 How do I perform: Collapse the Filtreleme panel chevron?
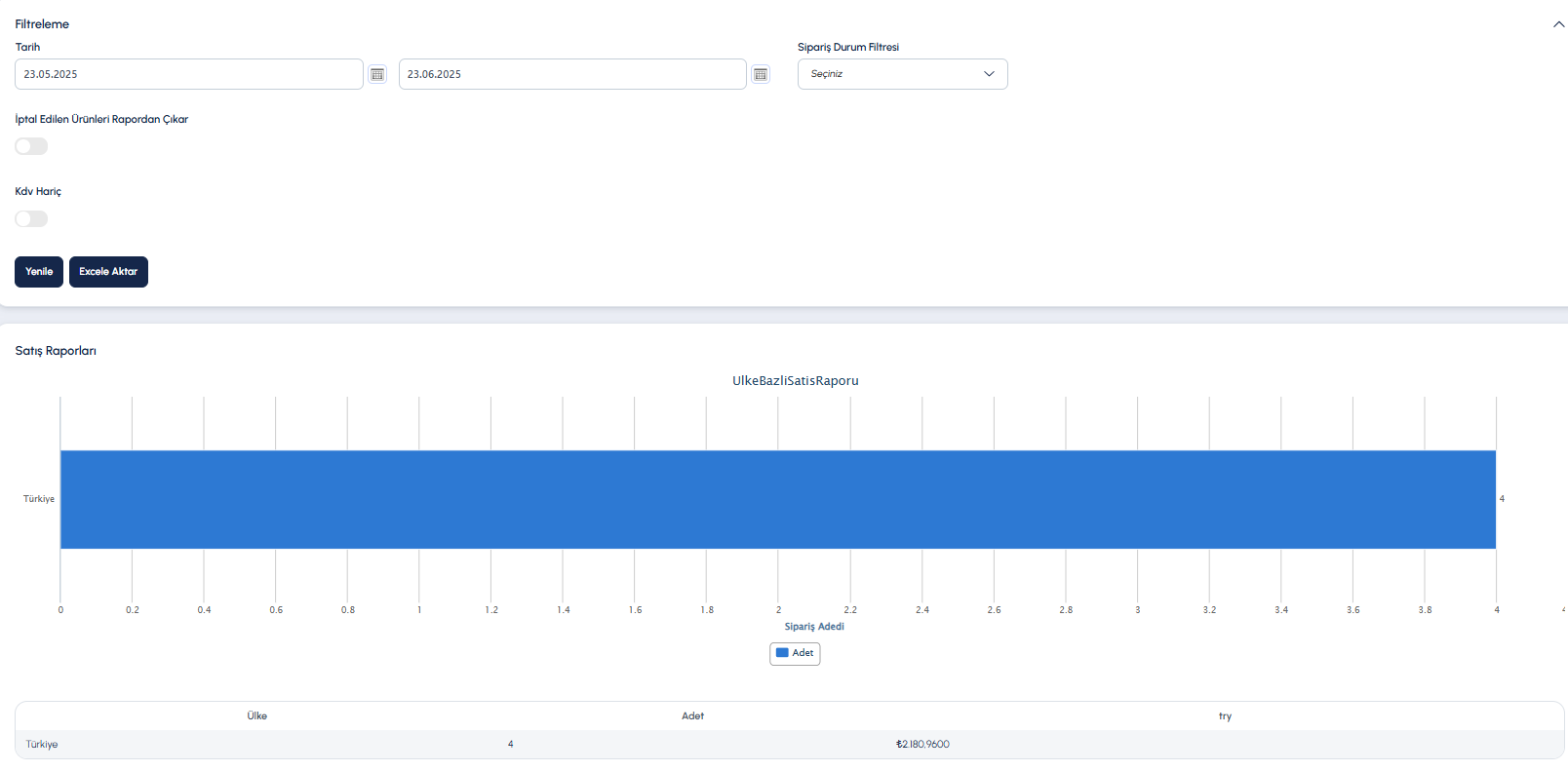[x=1558, y=24]
